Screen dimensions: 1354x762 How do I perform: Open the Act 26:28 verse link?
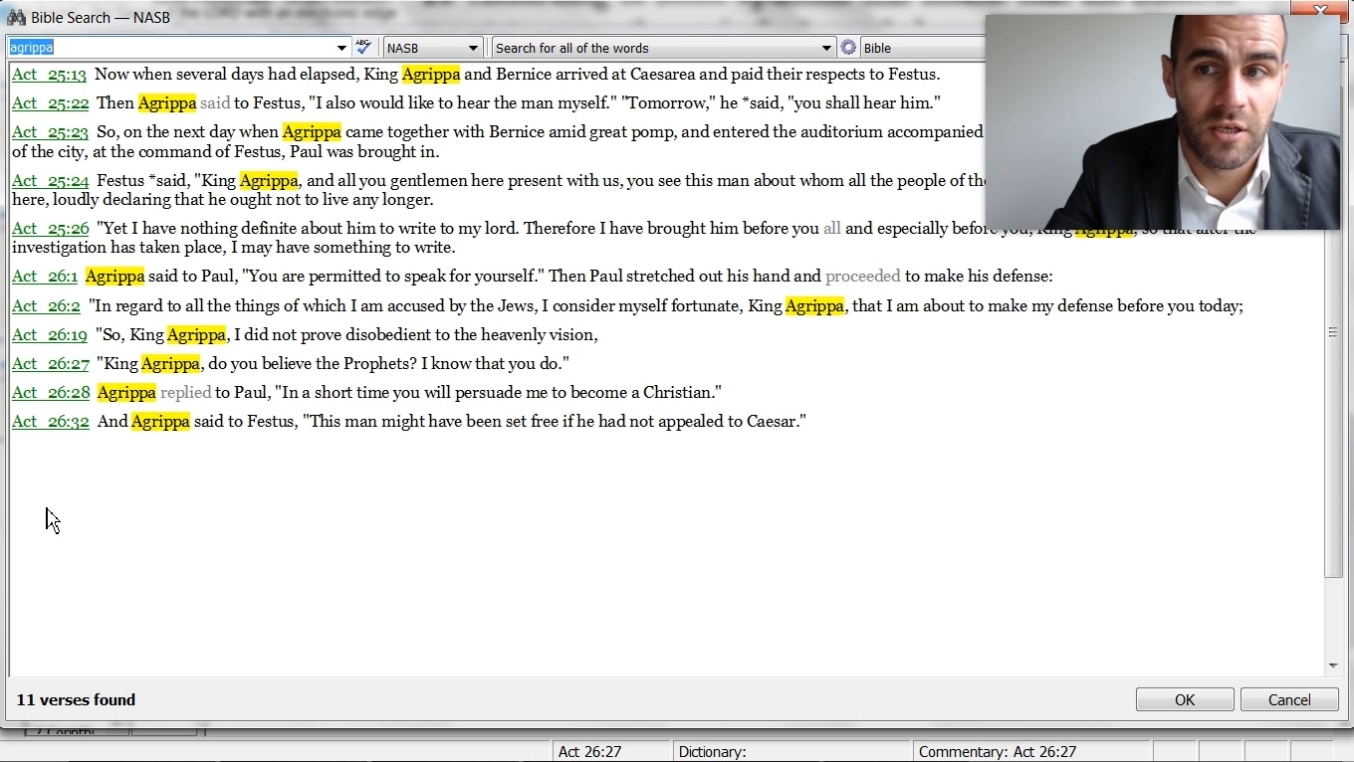click(x=50, y=393)
